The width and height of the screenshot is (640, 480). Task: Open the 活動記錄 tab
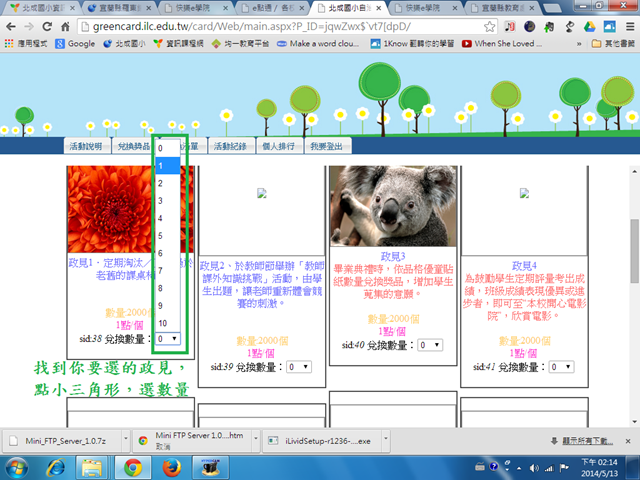pyautogui.click(x=232, y=146)
